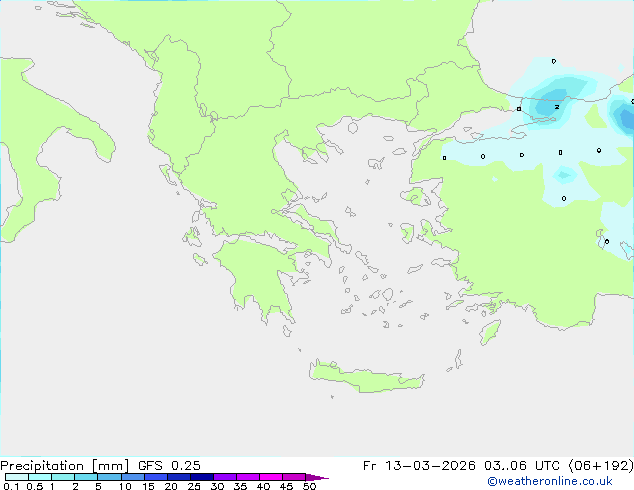Click the '45' legend tick label
The height and width of the screenshot is (490, 634).
(286, 486)
